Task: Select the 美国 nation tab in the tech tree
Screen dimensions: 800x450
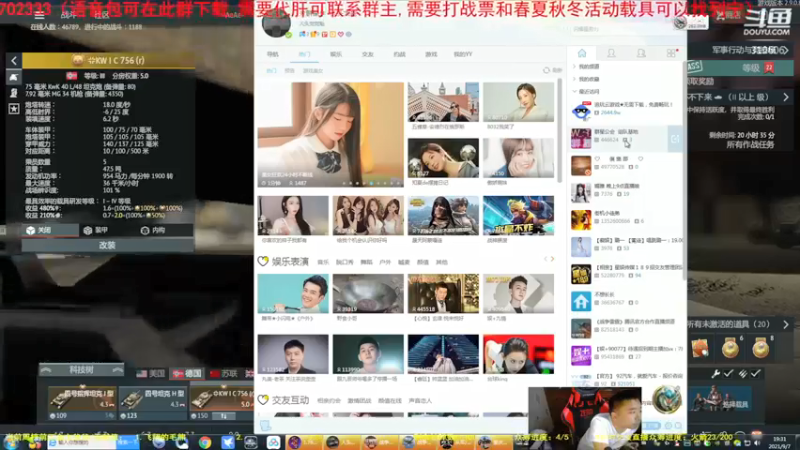Action: [151, 374]
